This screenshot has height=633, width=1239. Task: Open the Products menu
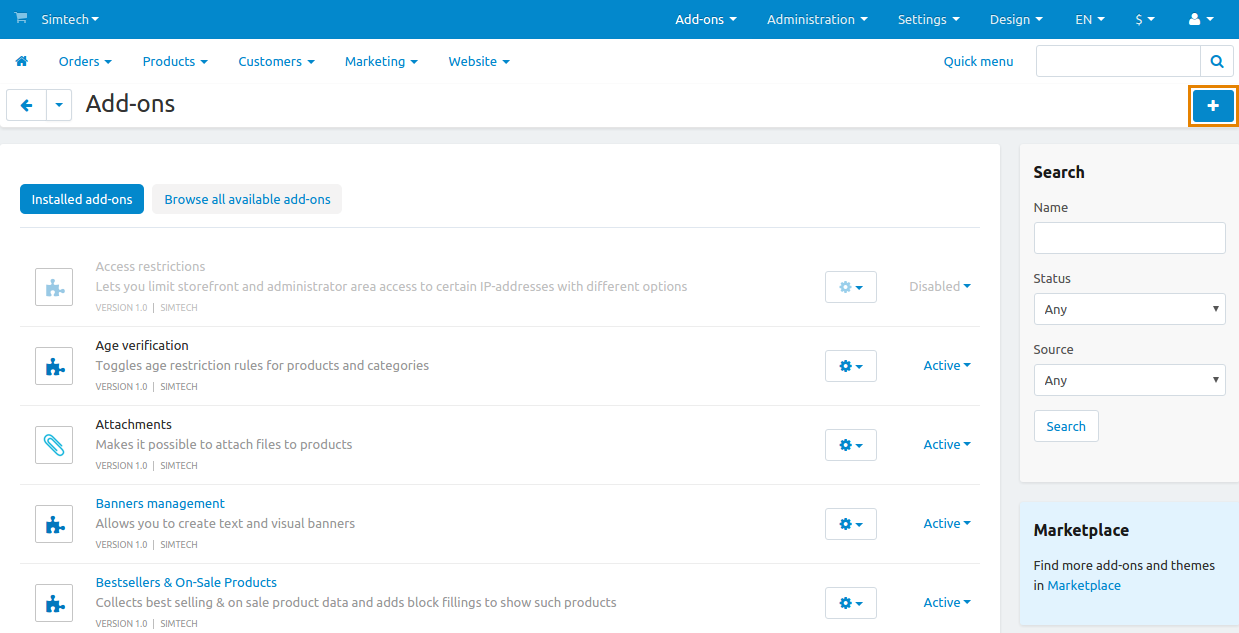pos(175,61)
